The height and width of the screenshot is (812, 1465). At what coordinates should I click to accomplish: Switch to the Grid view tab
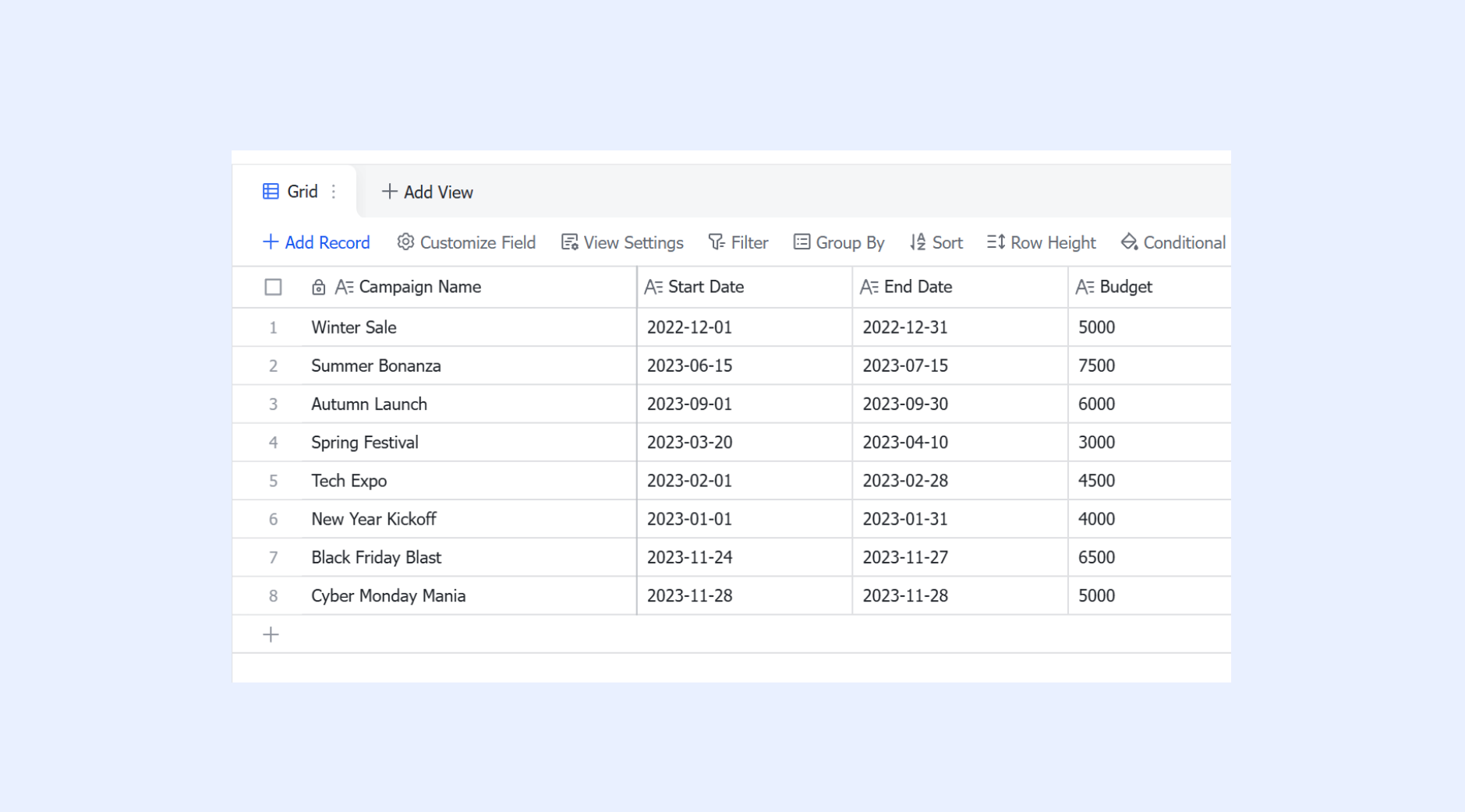(x=295, y=192)
